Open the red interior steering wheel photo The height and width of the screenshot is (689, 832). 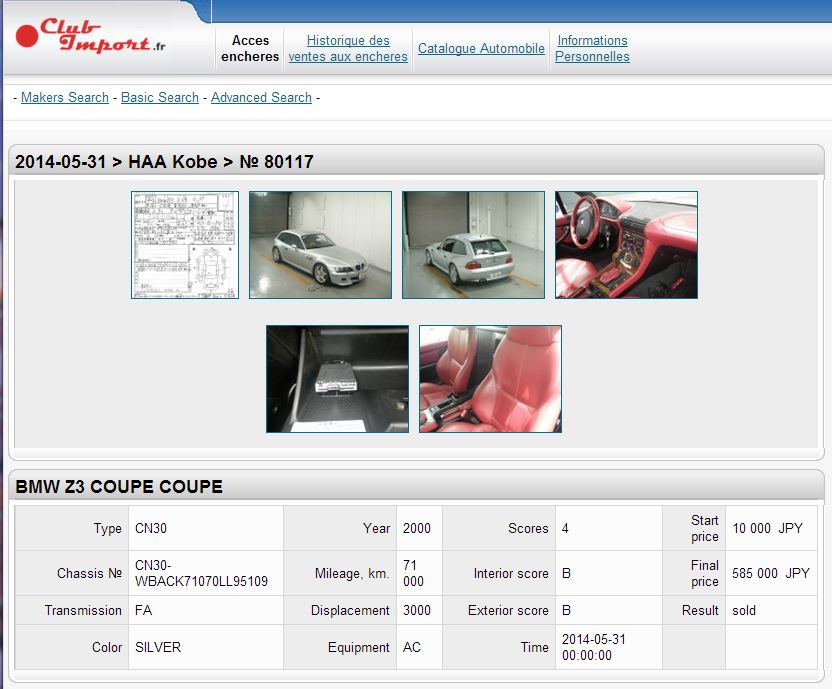click(626, 245)
